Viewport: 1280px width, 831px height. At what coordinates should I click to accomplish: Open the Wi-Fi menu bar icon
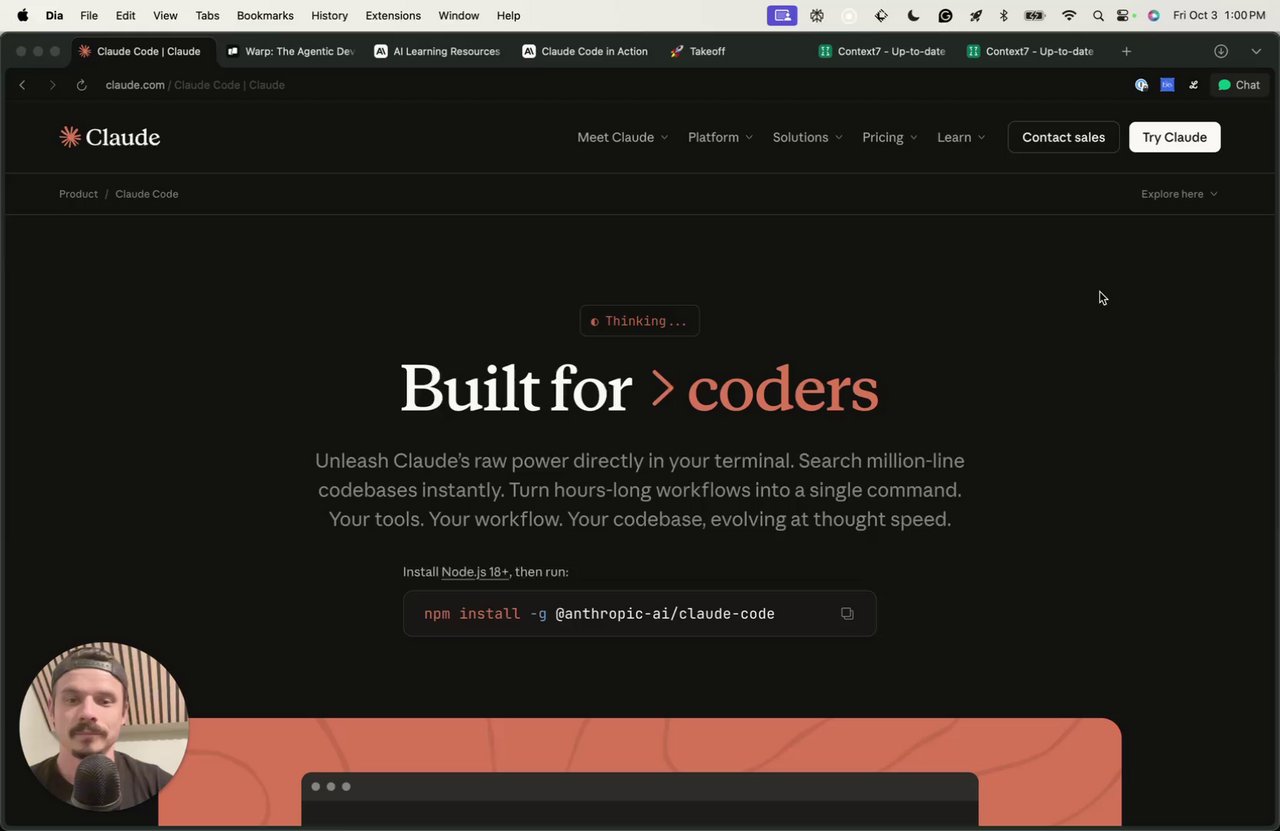click(x=1069, y=15)
